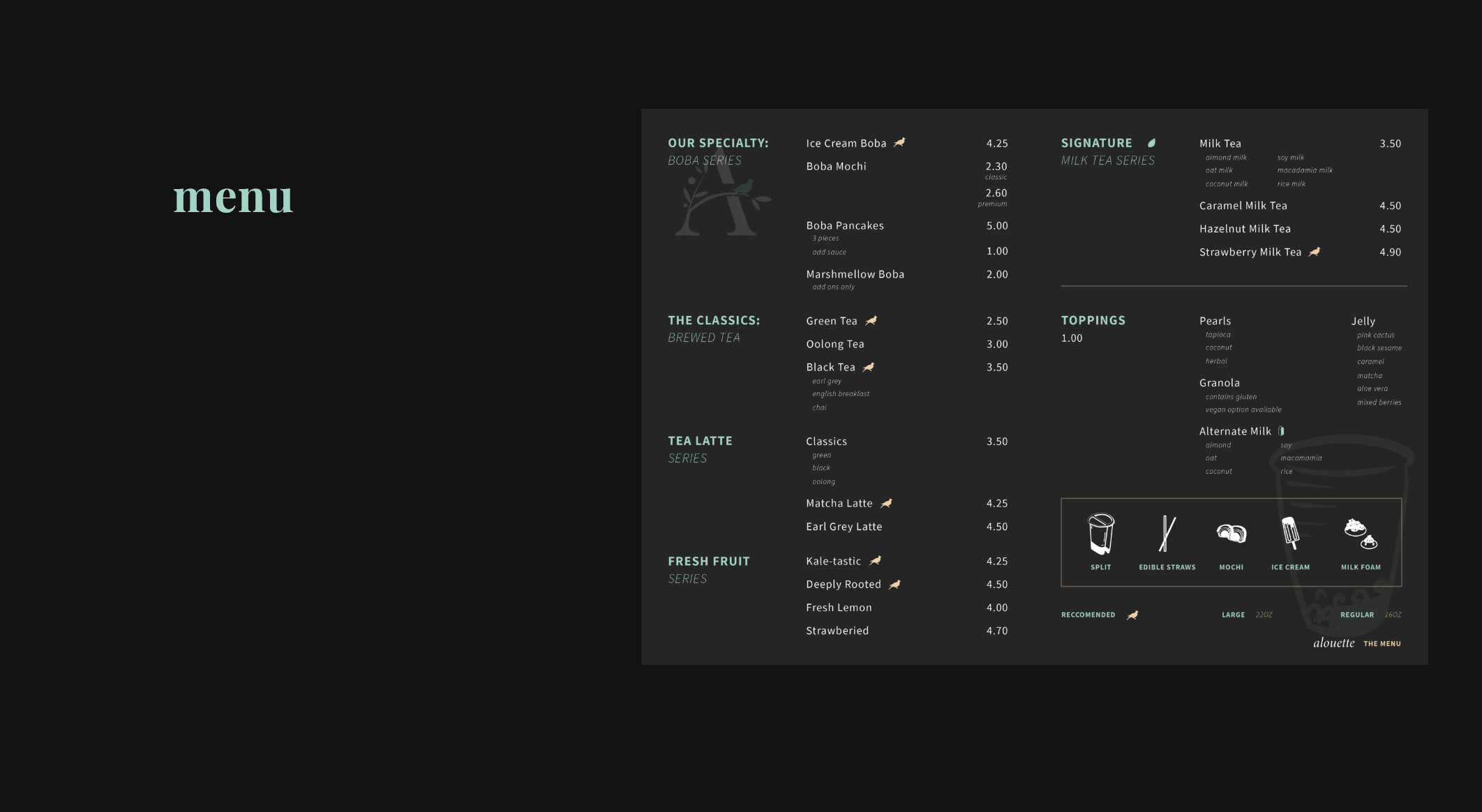
Task: Select the Toppings section heading
Action: click(x=1093, y=320)
